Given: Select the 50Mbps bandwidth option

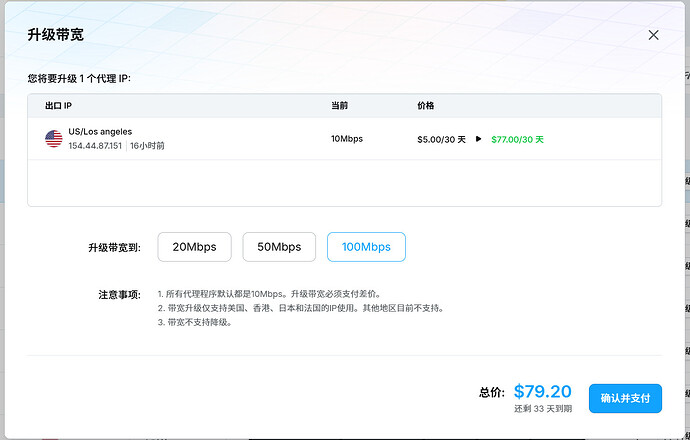Looking at the screenshot, I should [x=279, y=247].
